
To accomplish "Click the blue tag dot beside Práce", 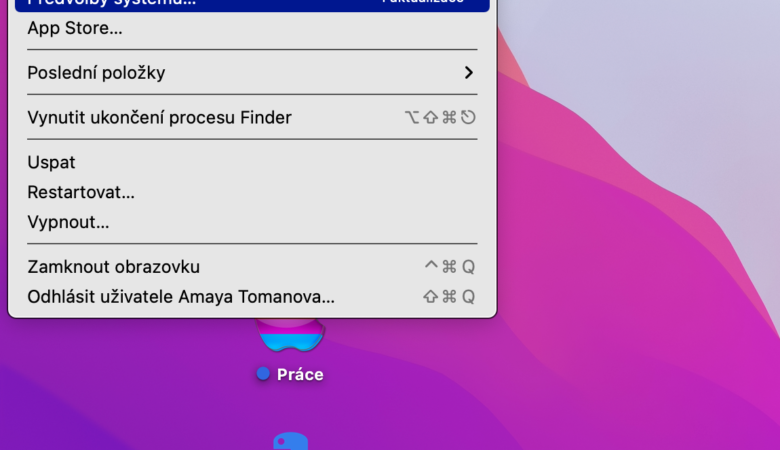I will click(x=263, y=374).
